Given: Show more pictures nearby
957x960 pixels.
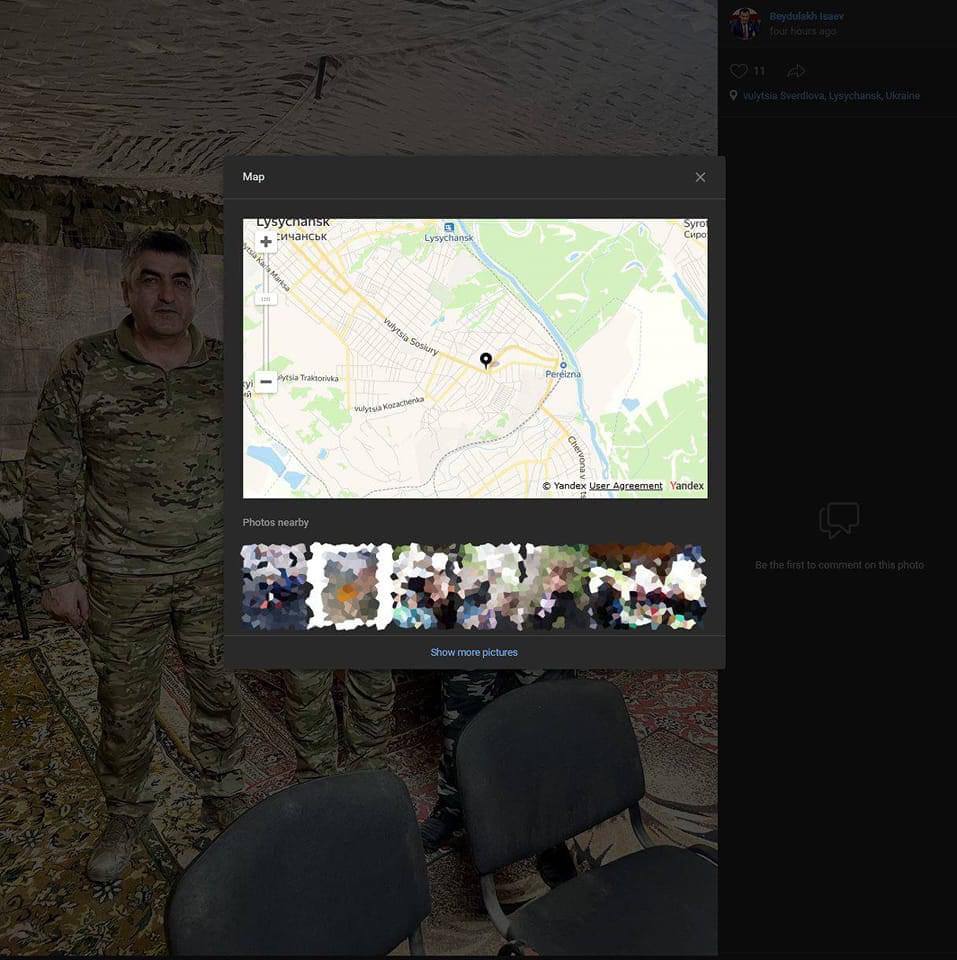Looking at the screenshot, I should (474, 652).
